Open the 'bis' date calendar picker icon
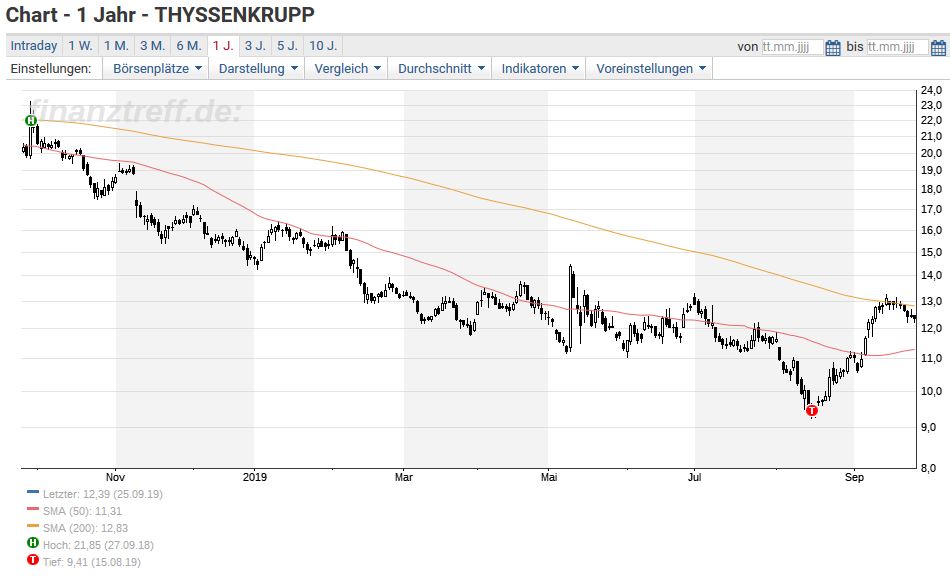 coord(938,47)
